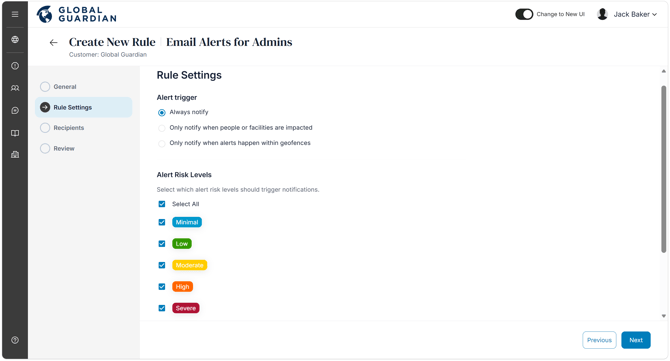The image size is (670, 361).
Task: Click the building icon in sidebar
Action: pos(15,155)
